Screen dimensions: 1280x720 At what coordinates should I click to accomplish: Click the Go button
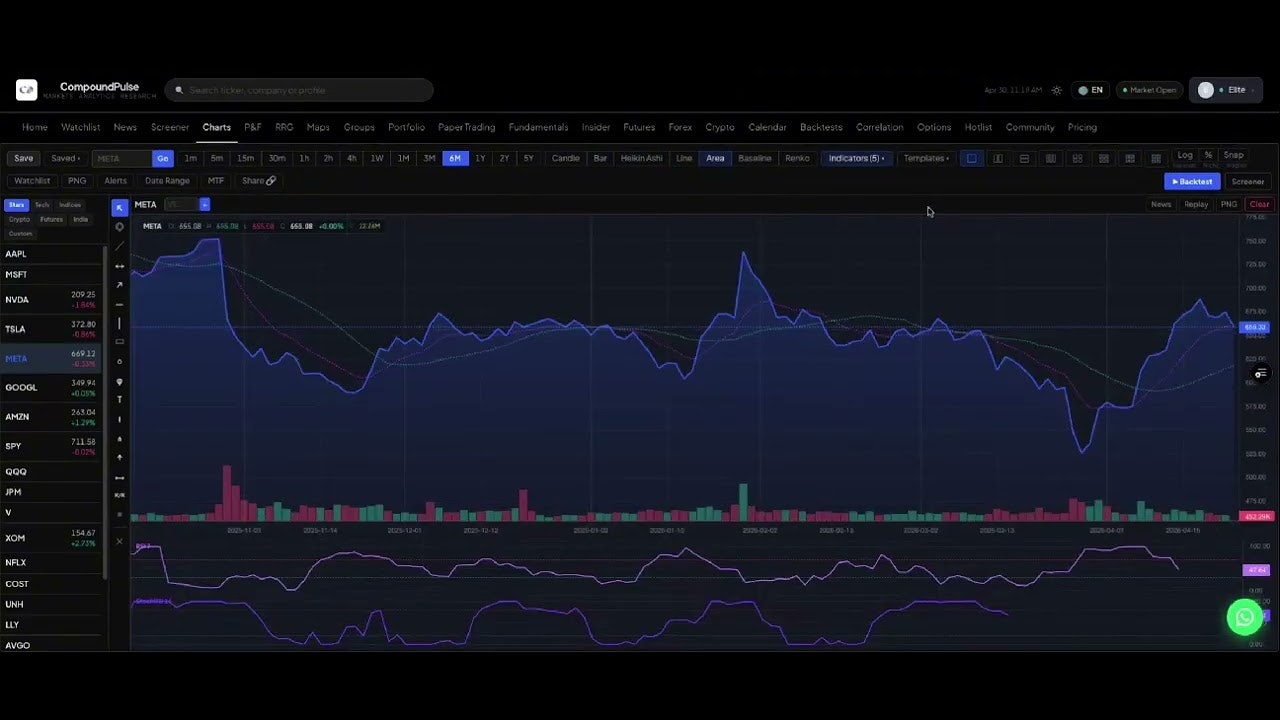[x=163, y=158]
